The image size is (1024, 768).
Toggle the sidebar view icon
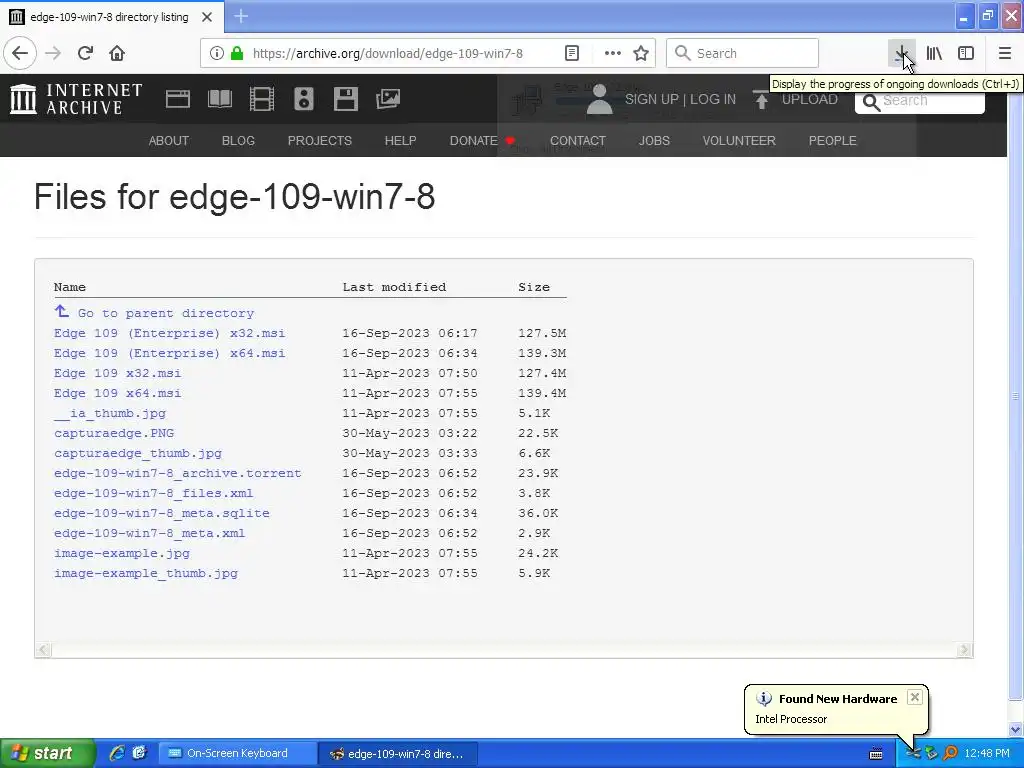[x=966, y=53]
